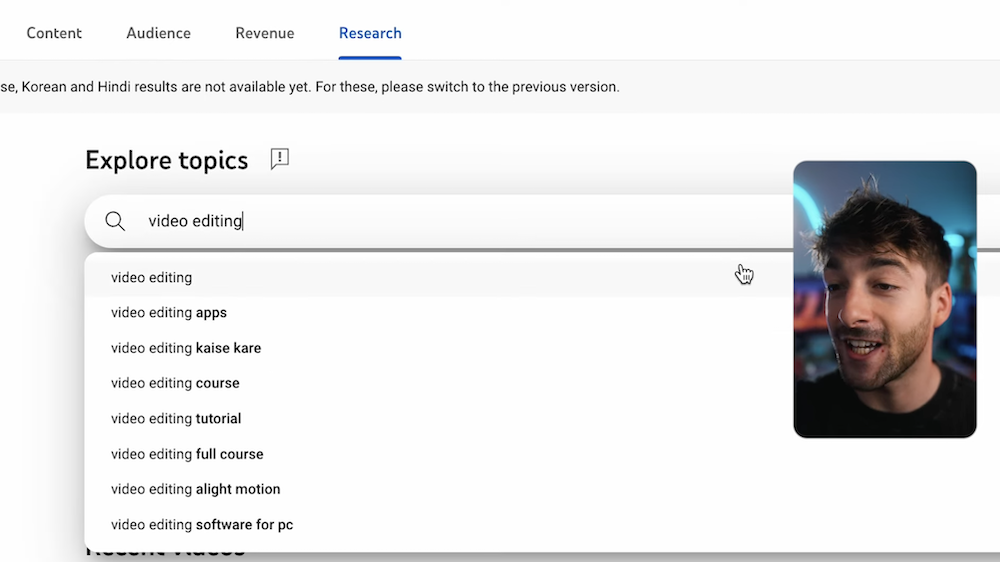Focus the Explore topics search field
This screenshot has height=562, width=1000.
point(446,221)
